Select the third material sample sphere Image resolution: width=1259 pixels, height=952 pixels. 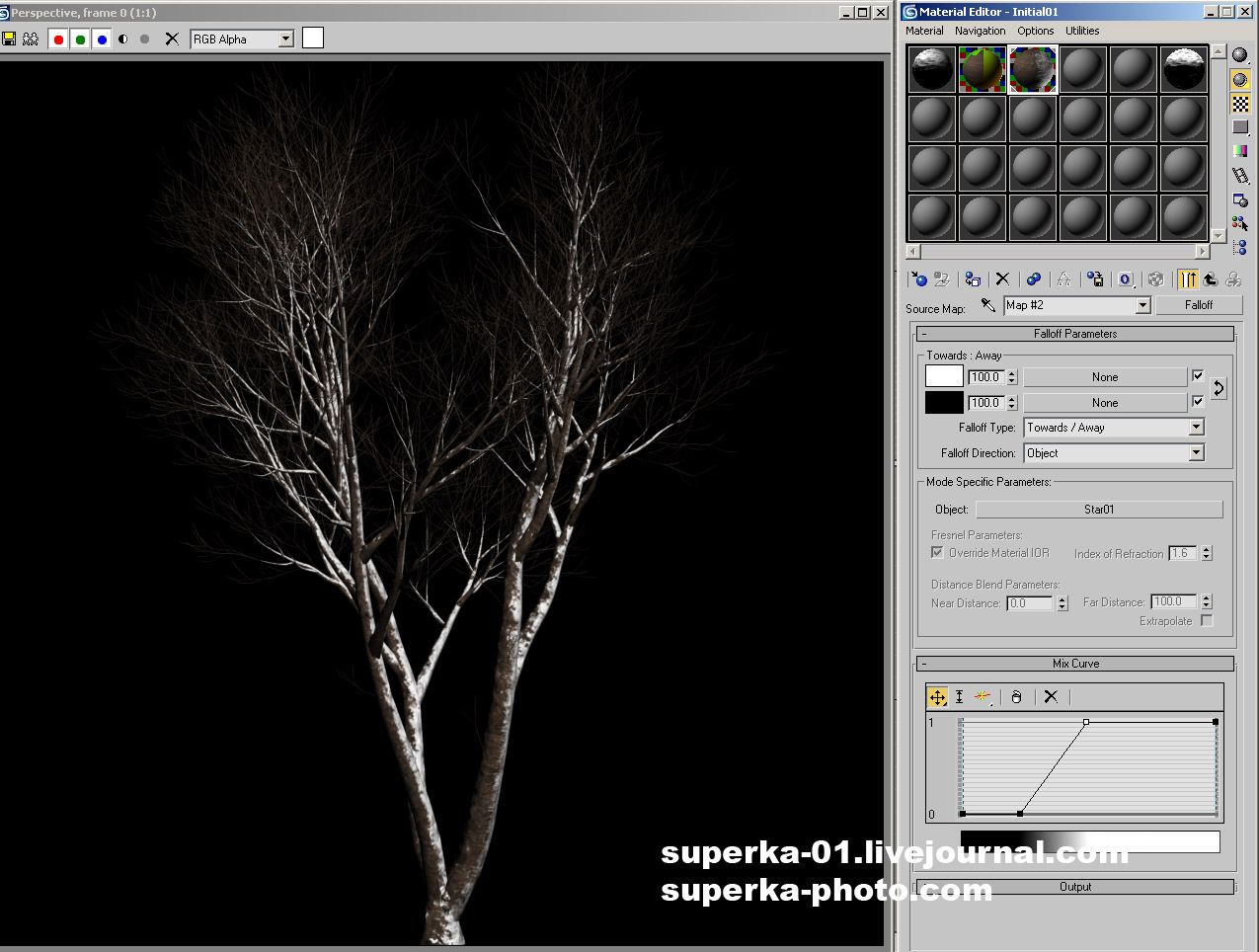point(1032,69)
